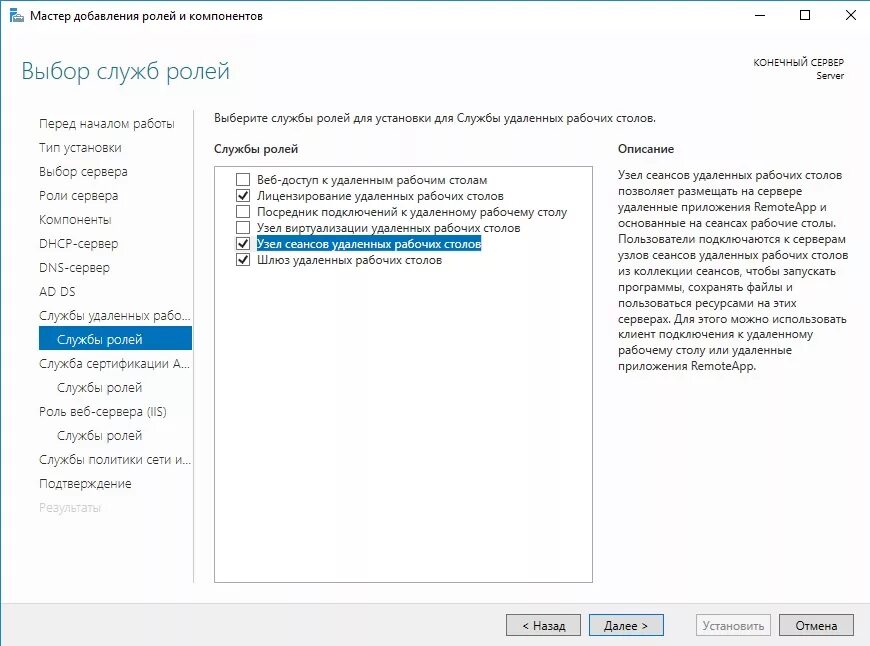Viewport: 870px width, 646px height.
Task: Open the Тип установки step
Action: pyautogui.click(x=80, y=148)
